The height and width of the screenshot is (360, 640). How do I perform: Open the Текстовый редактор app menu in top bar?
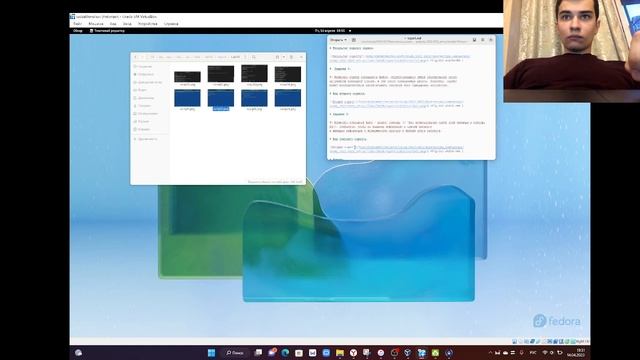click(107, 31)
